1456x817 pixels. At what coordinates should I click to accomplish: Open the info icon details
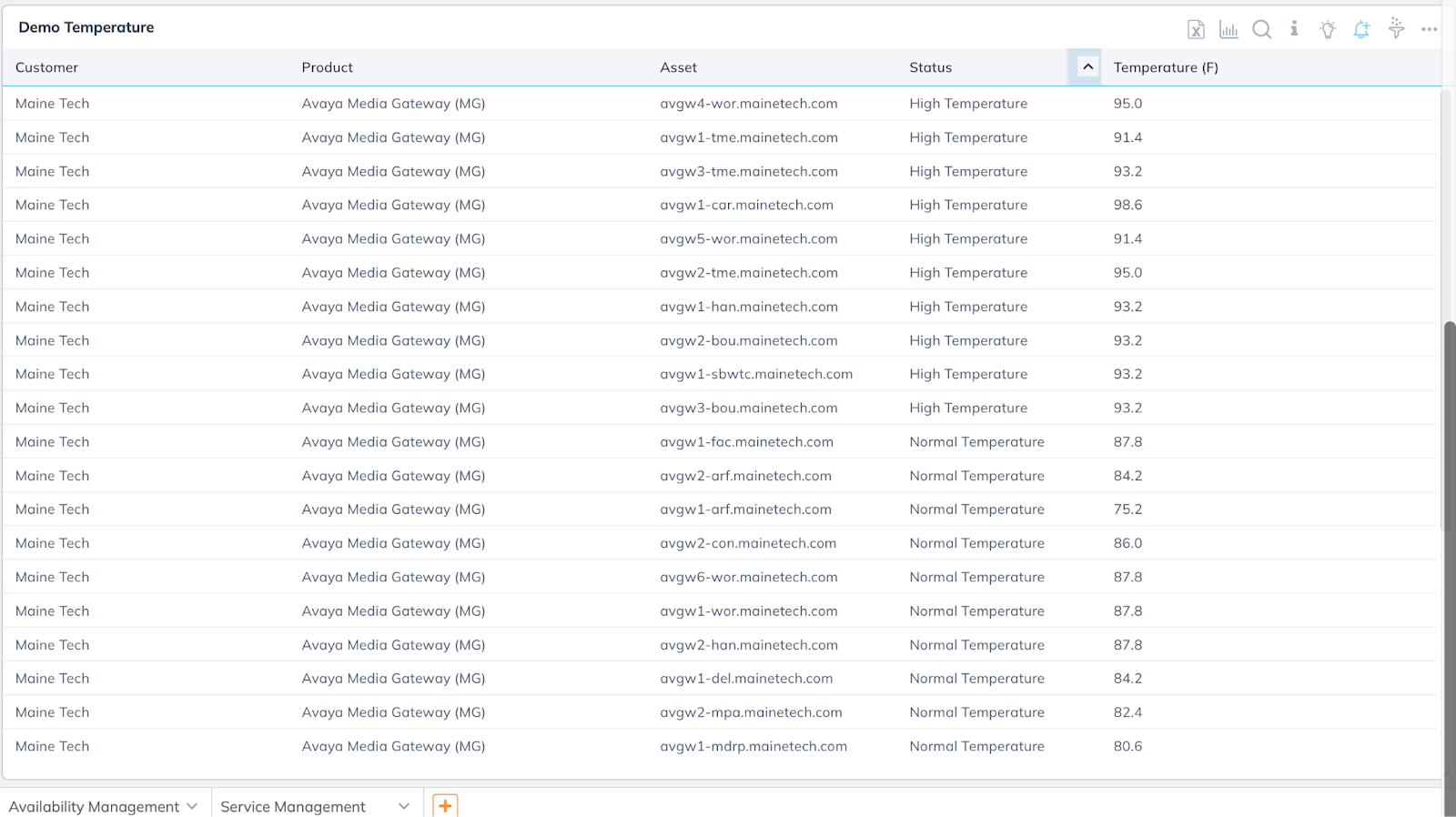(1294, 29)
